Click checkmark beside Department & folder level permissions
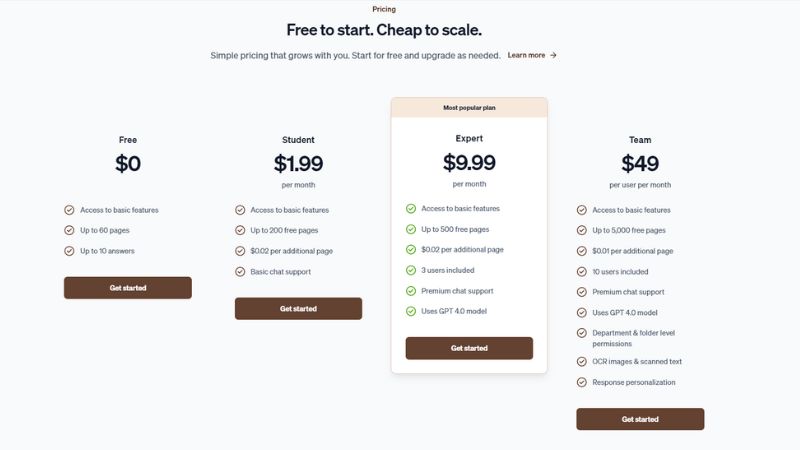800x450 pixels. tap(582, 333)
